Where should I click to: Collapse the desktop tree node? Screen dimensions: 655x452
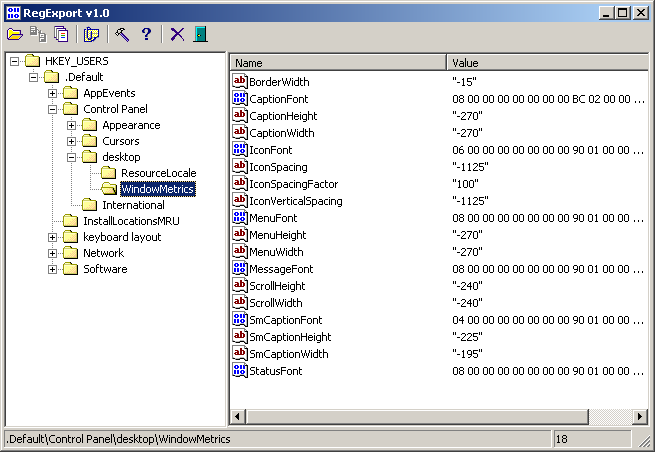tap(71, 157)
